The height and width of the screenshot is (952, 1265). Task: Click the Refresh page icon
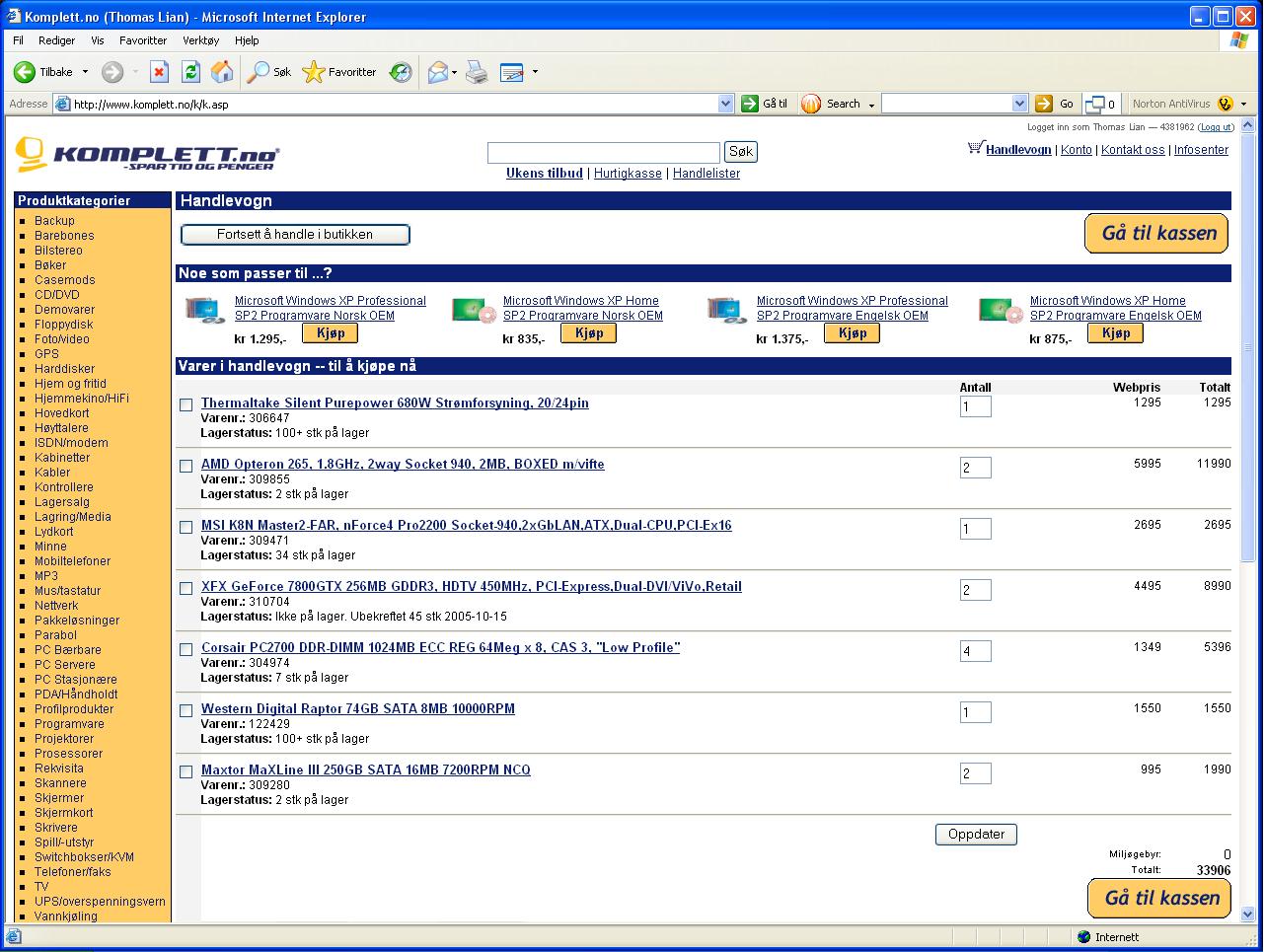tap(190, 72)
